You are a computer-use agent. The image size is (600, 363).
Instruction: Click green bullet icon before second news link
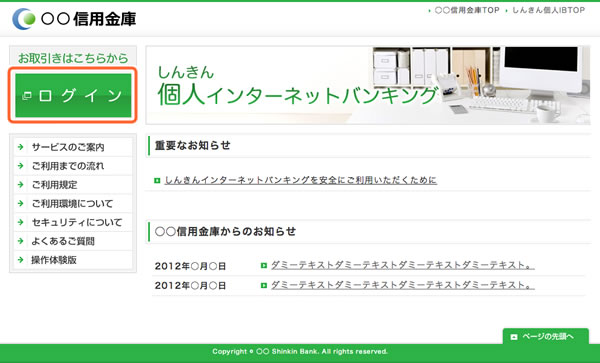(264, 285)
